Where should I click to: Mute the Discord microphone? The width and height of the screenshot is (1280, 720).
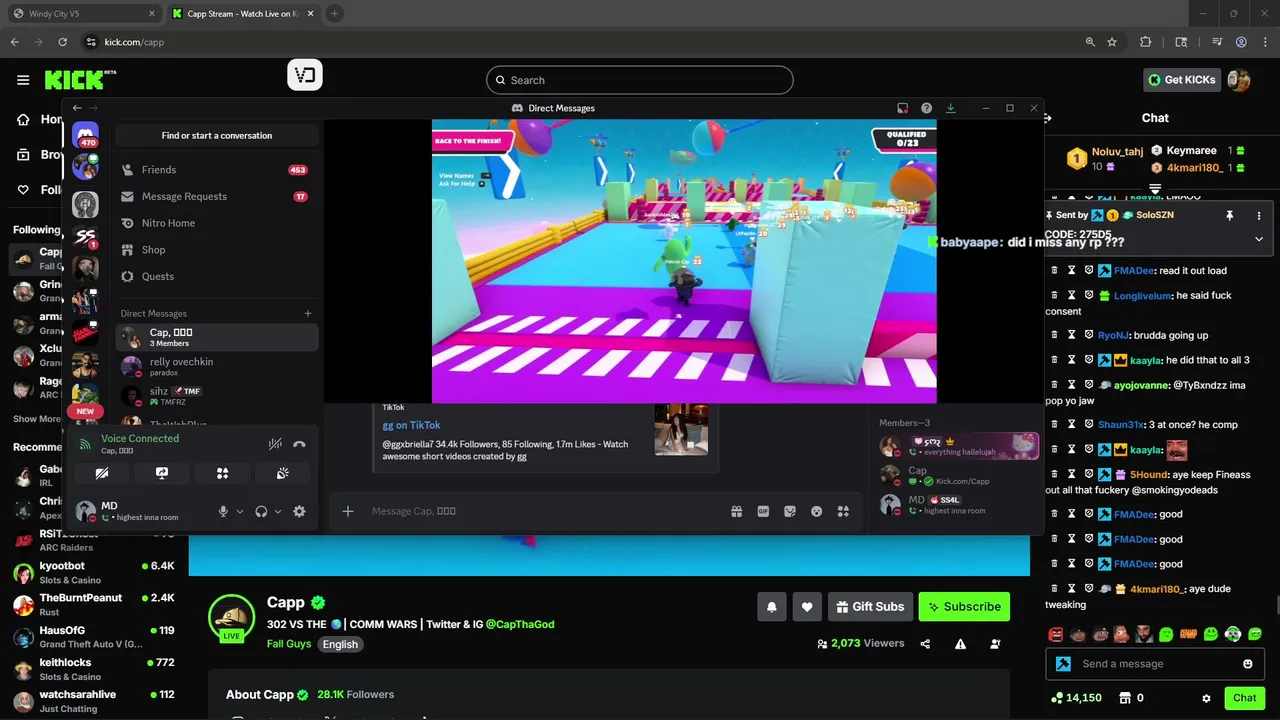pos(223,511)
